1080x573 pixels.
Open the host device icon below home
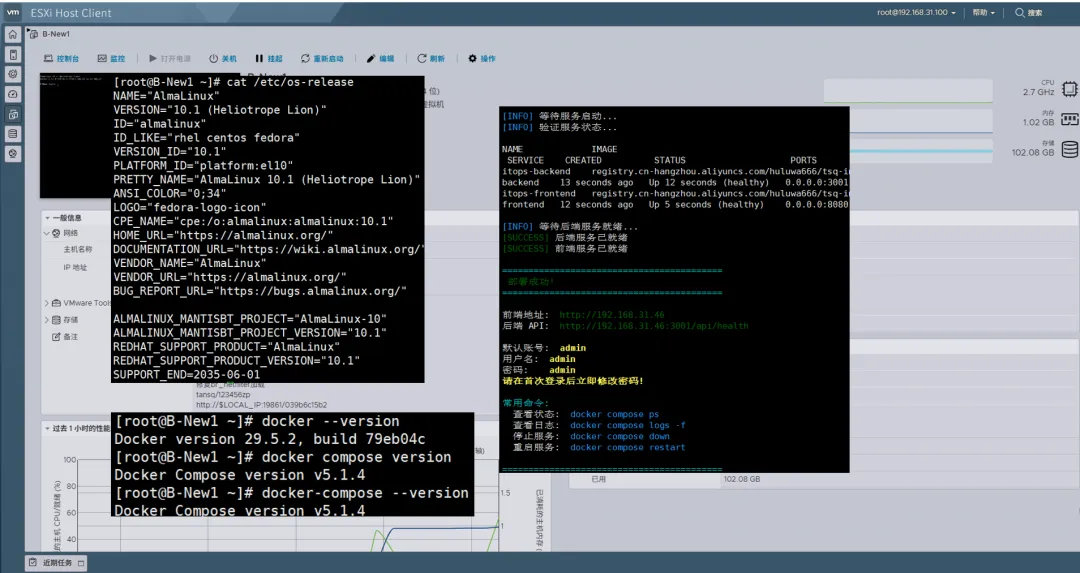[12, 54]
